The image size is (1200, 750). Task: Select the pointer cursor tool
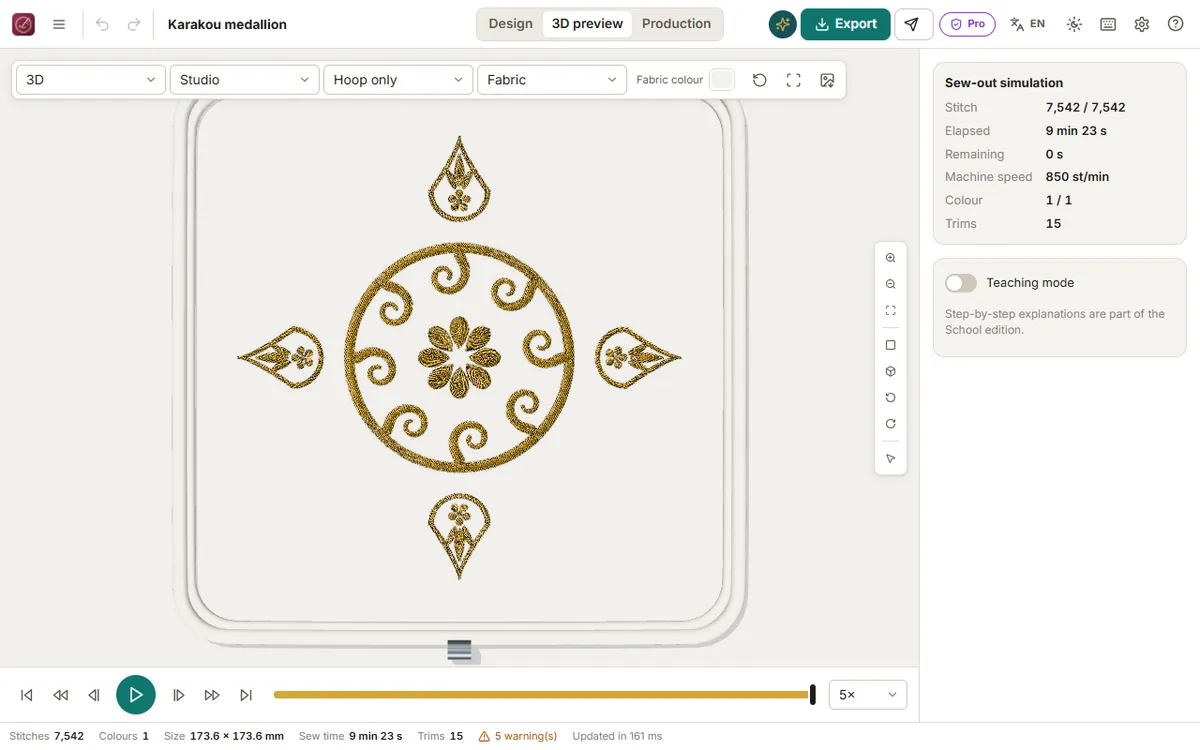(891, 459)
